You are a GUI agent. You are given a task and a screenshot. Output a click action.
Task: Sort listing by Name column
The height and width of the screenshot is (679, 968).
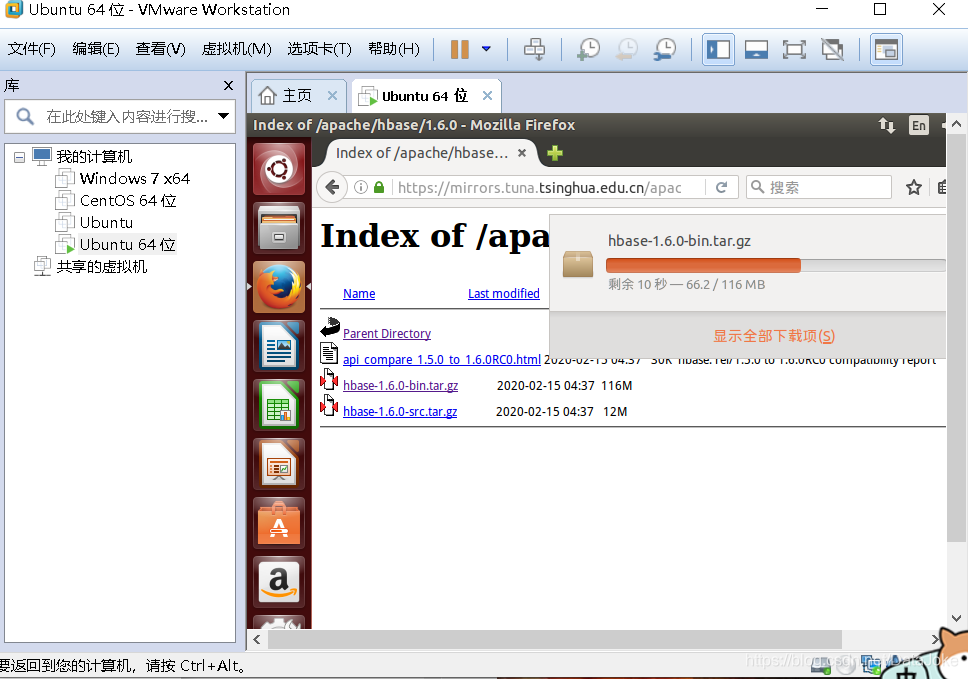click(x=359, y=294)
